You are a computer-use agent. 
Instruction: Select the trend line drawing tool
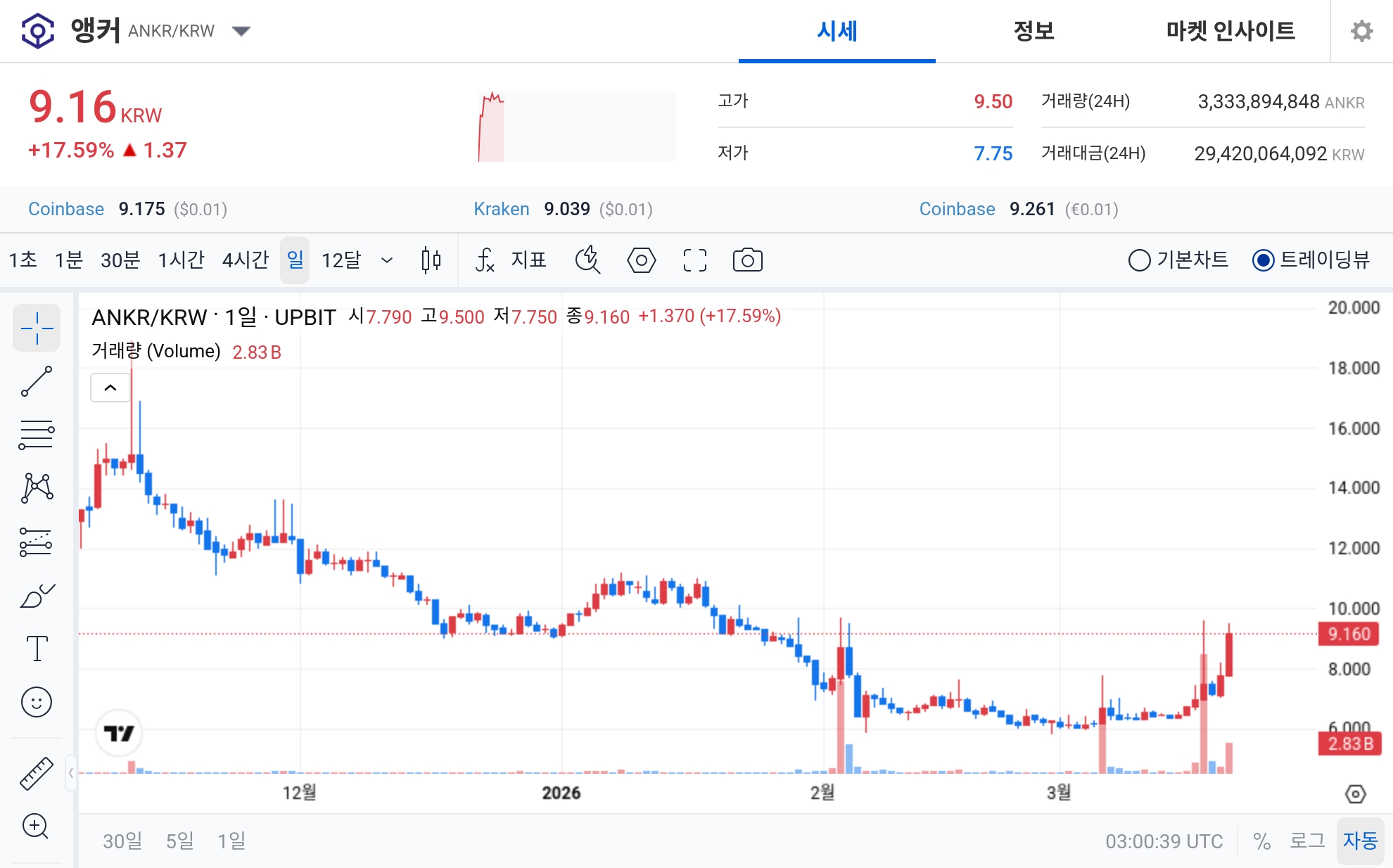37,380
